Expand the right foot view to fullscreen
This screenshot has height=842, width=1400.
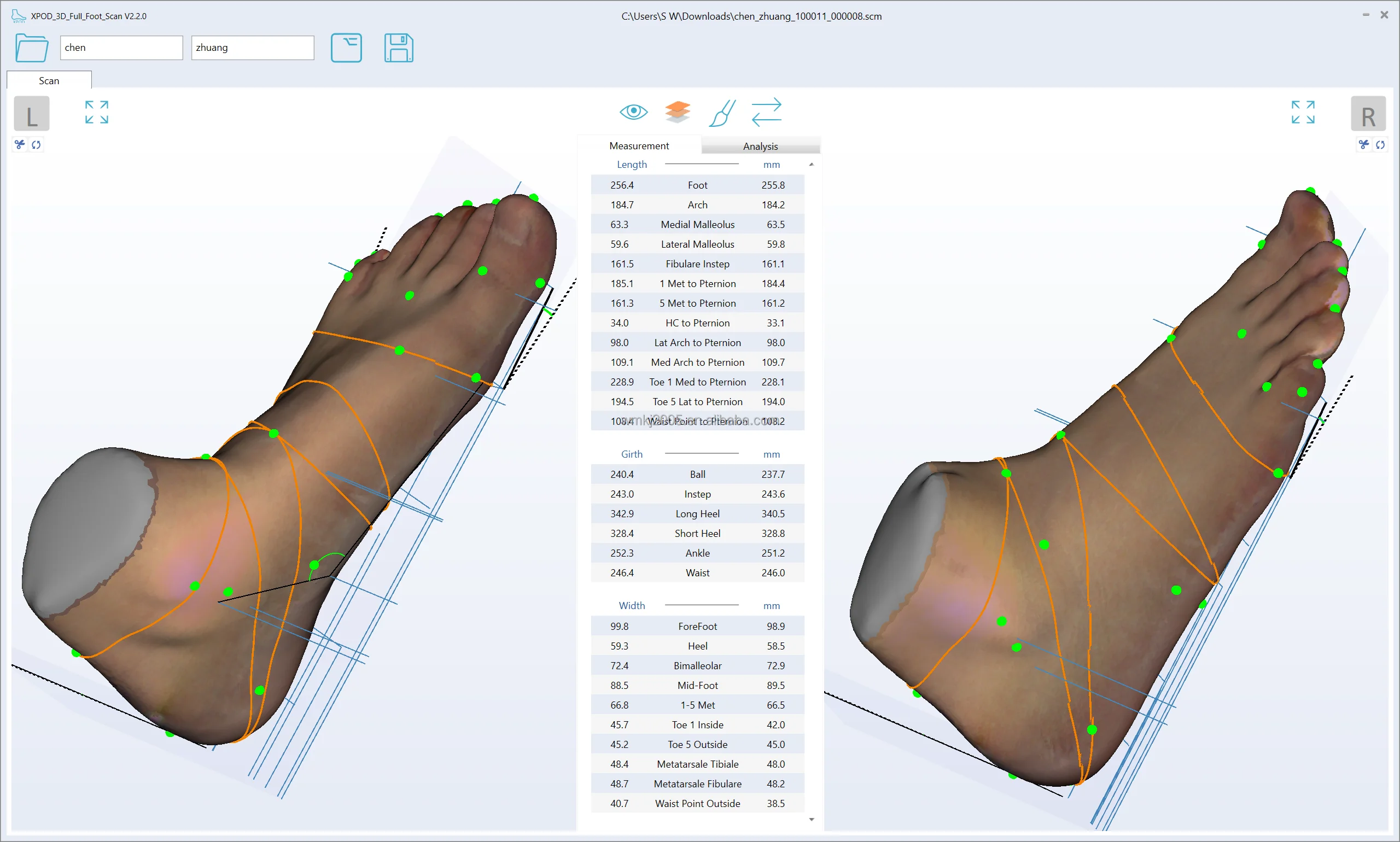click(x=1304, y=112)
